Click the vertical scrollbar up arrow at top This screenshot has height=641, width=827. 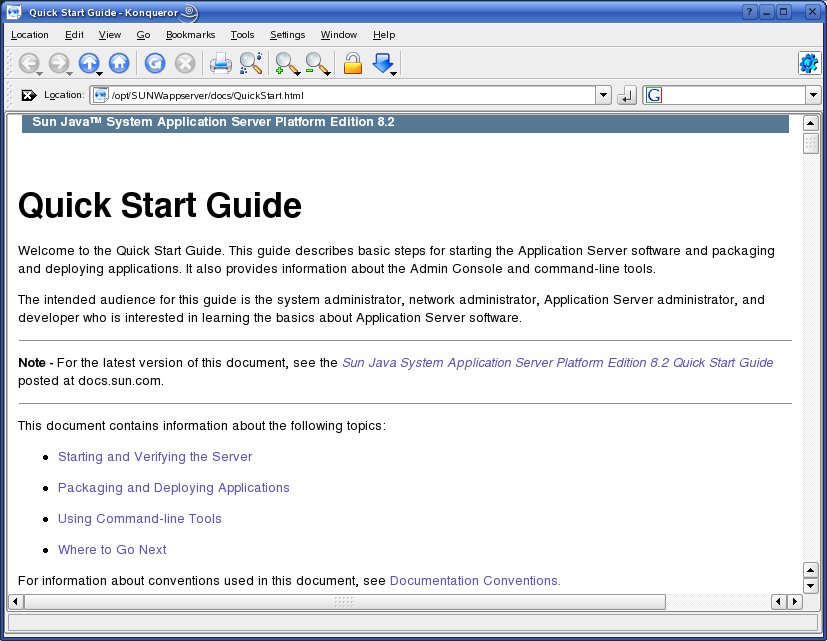(x=811, y=123)
